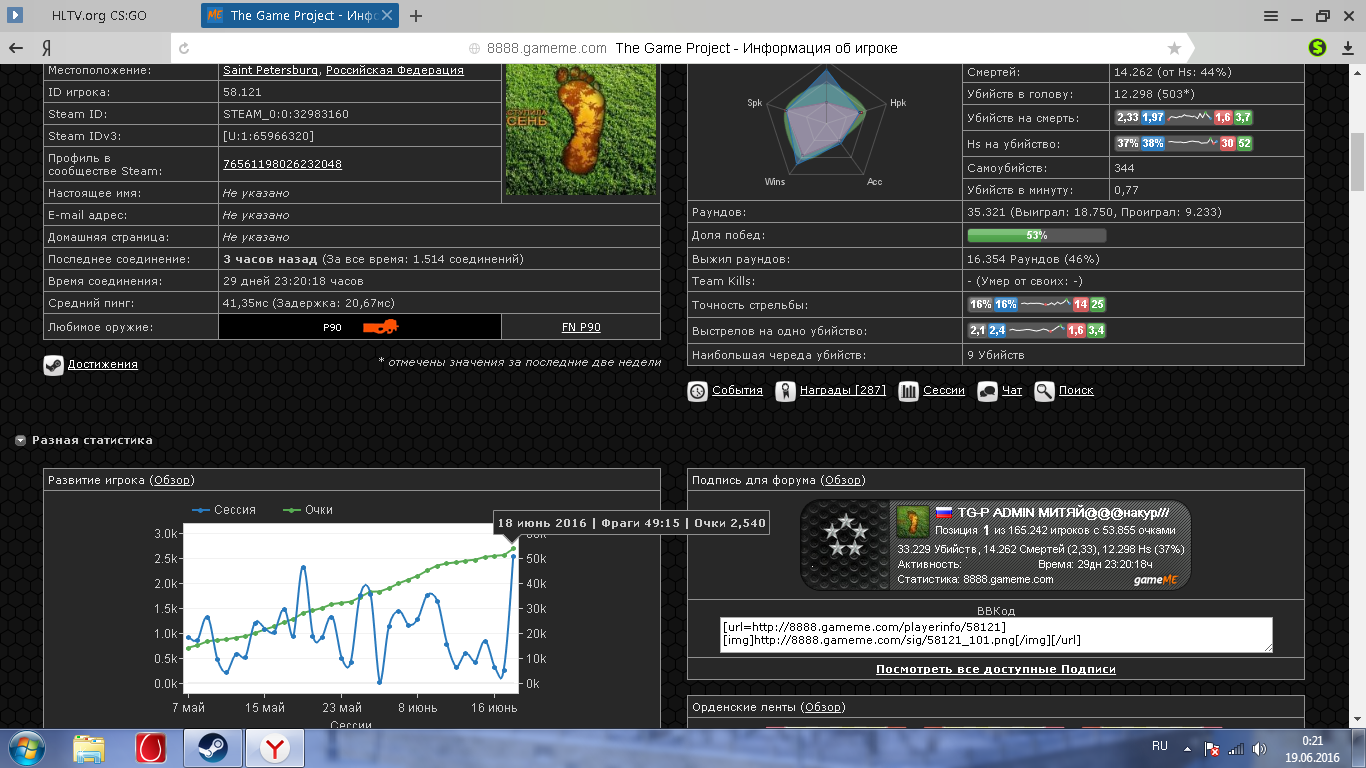This screenshot has height=768, width=1366.
Task: Open the Сессии link
Action: tap(944, 391)
